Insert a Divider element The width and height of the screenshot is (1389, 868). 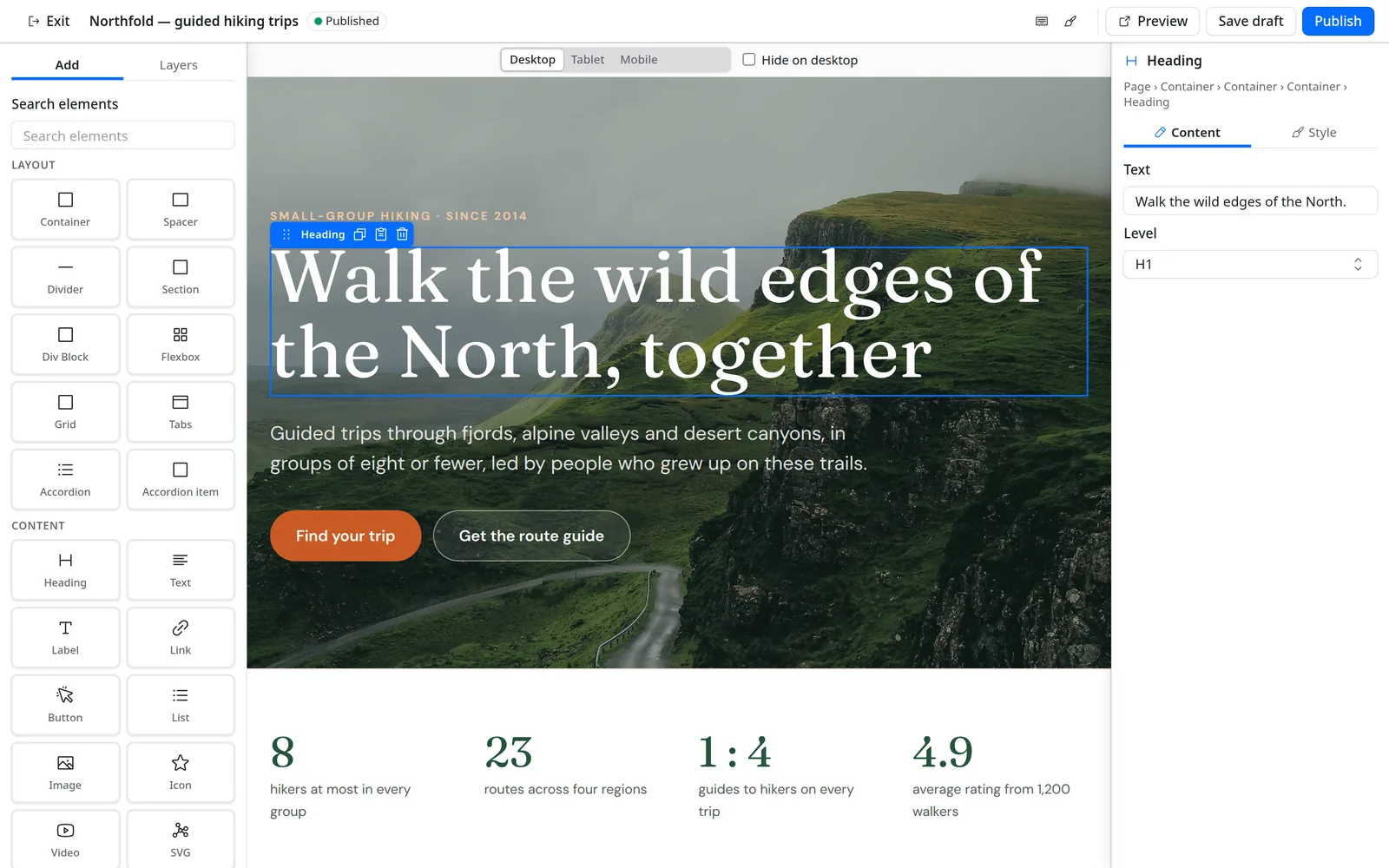(65, 277)
